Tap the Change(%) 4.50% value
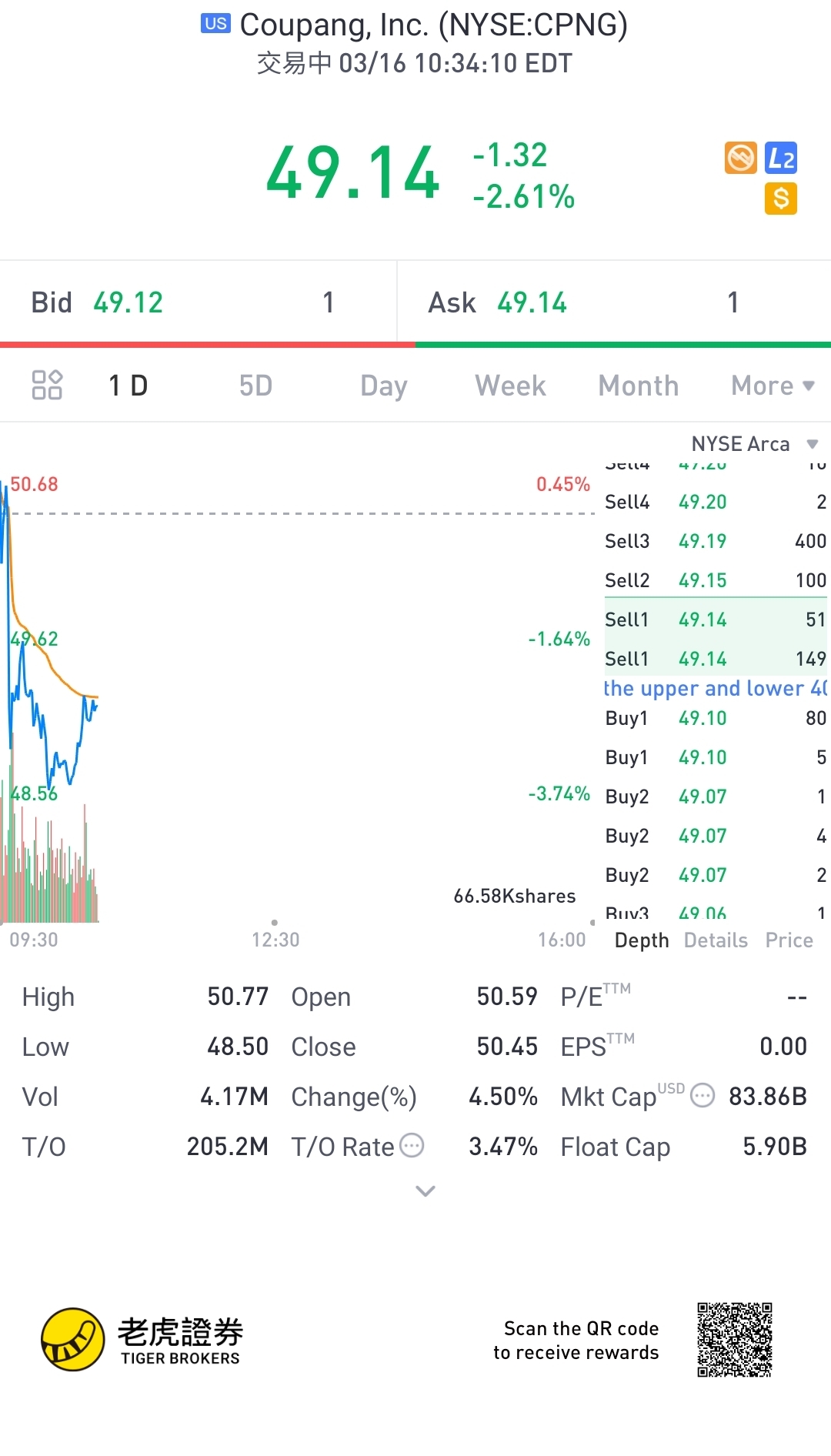Screen dimensions: 831x1456 (503, 1097)
